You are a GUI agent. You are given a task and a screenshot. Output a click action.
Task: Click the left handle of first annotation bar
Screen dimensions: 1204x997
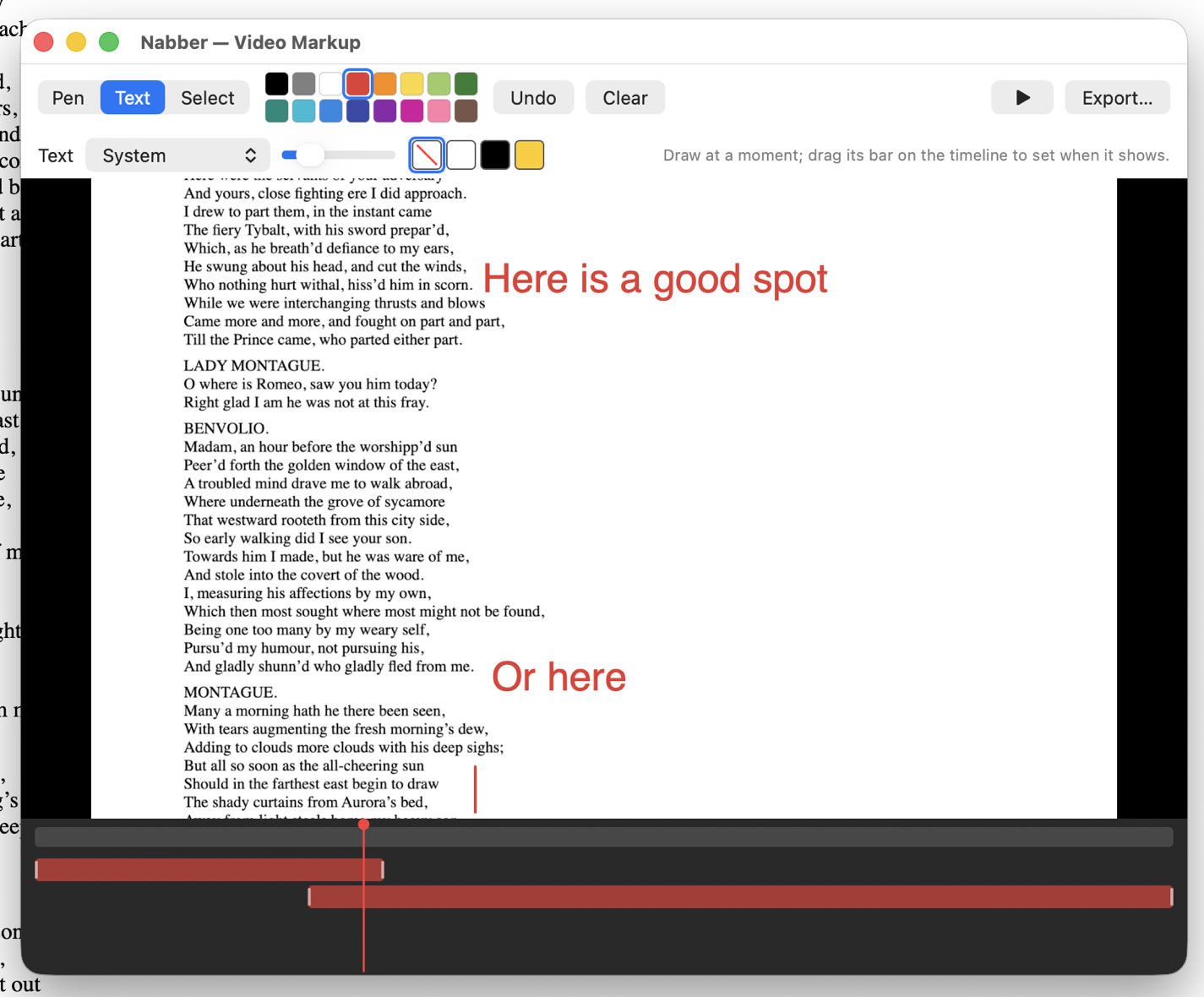point(37,869)
